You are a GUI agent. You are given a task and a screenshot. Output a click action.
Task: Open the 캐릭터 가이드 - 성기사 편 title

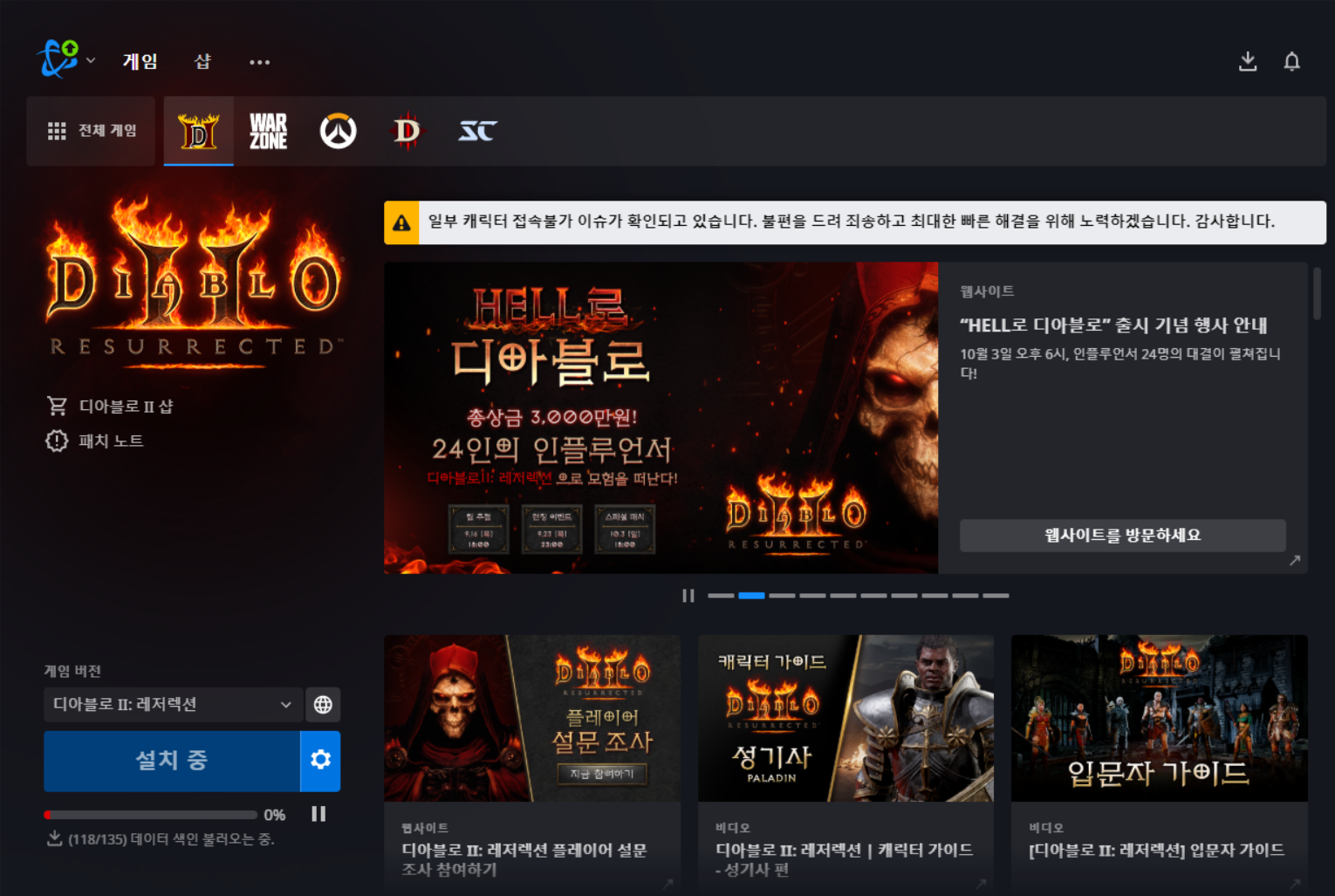pos(845,860)
